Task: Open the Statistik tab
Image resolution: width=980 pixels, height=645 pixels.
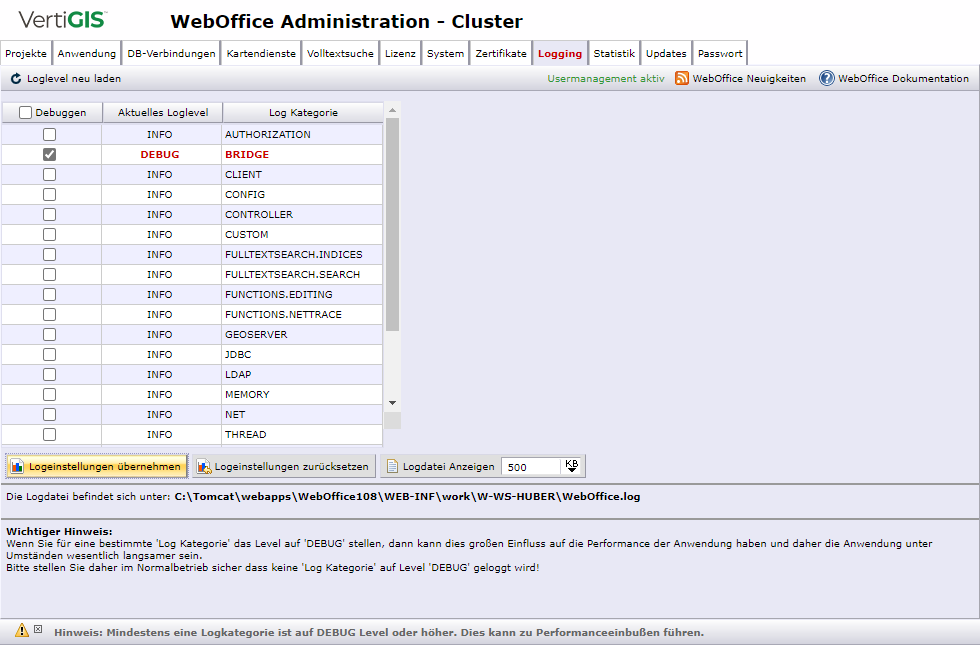Action: pos(614,53)
